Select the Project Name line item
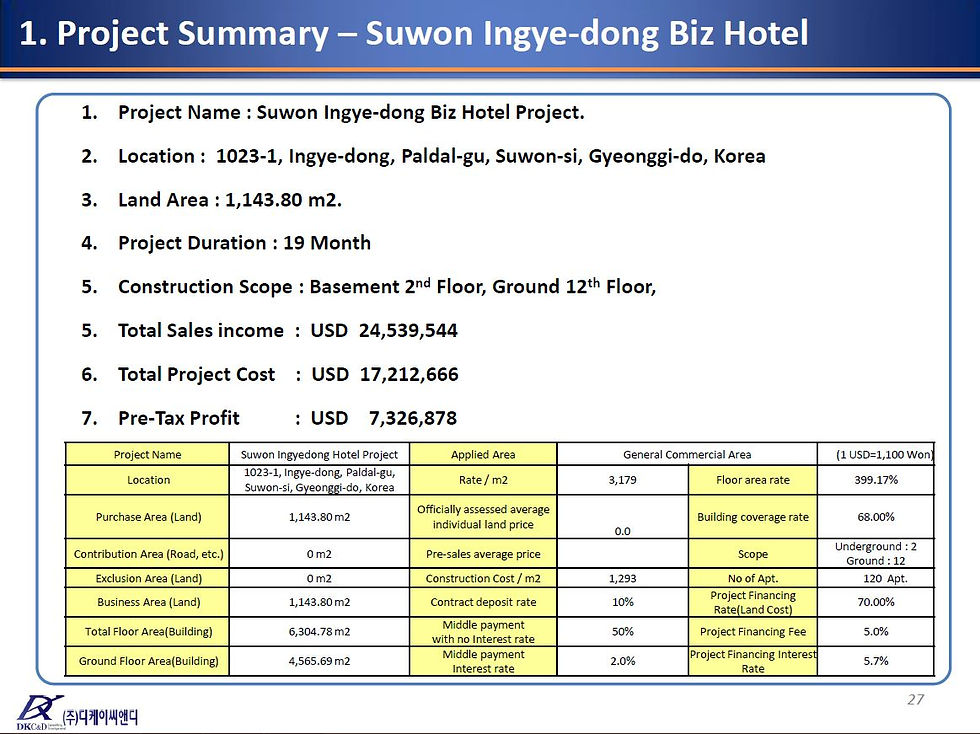The height and width of the screenshot is (734, 980). click(332, 113)
